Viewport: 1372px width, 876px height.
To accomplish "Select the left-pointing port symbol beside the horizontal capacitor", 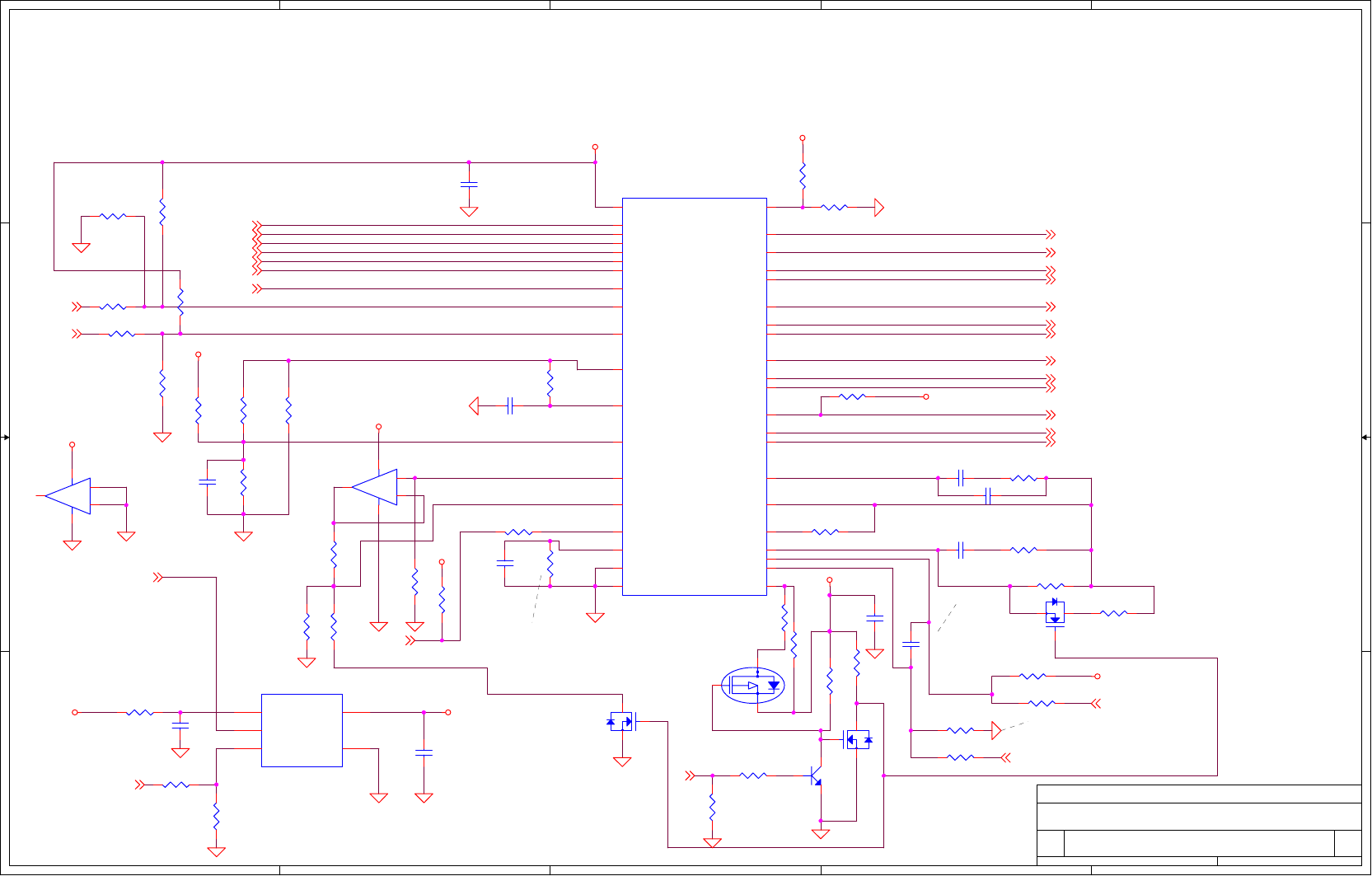I will point(474,405).
